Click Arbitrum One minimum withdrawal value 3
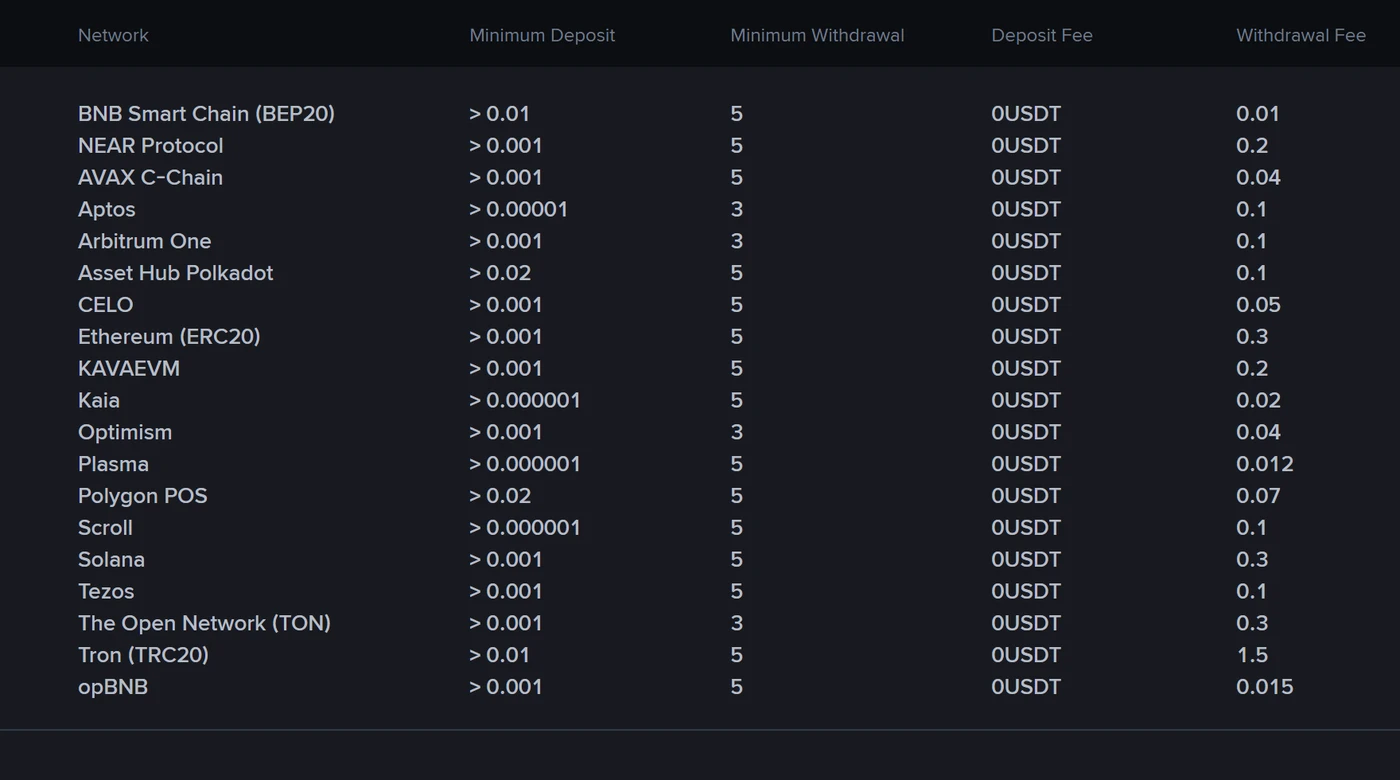 737,241
